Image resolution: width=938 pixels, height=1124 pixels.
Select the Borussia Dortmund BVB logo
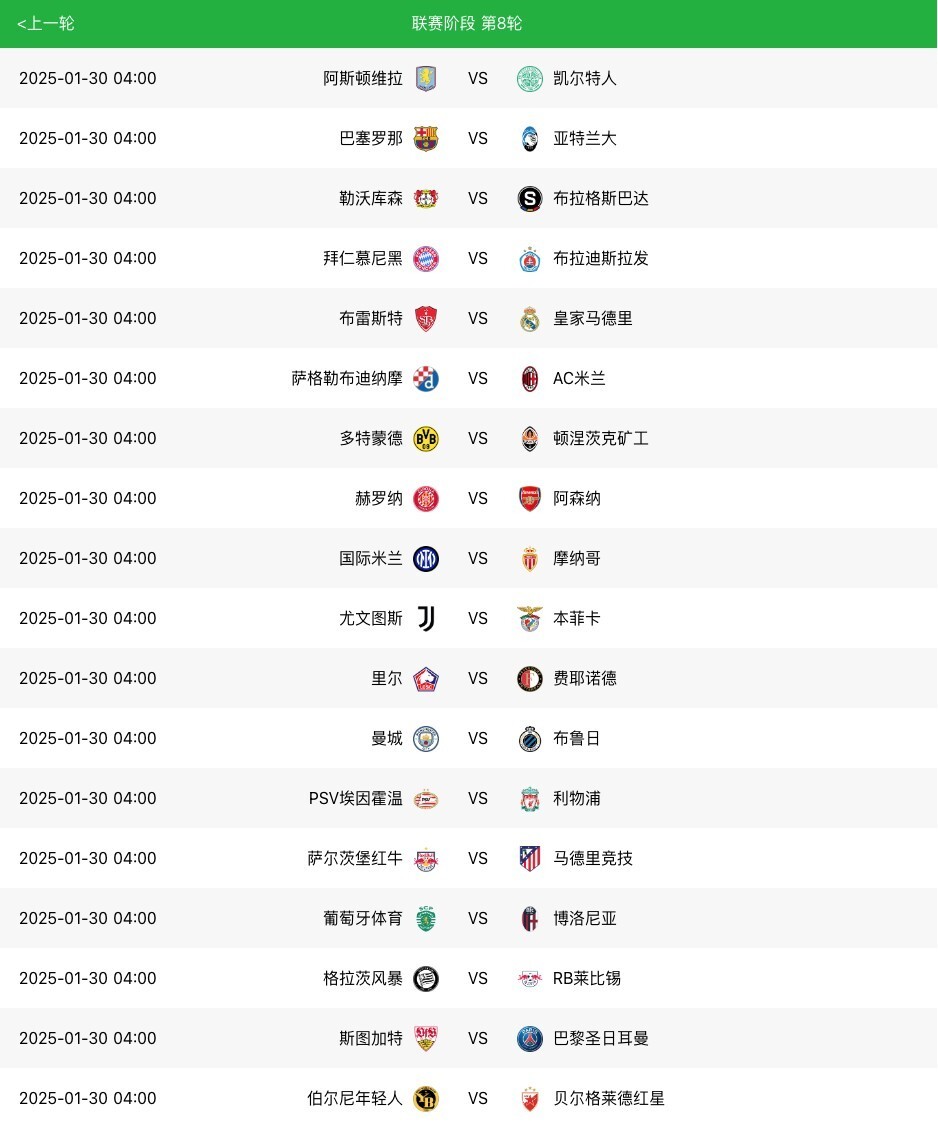pyautogui.click(x=426, y=439)
